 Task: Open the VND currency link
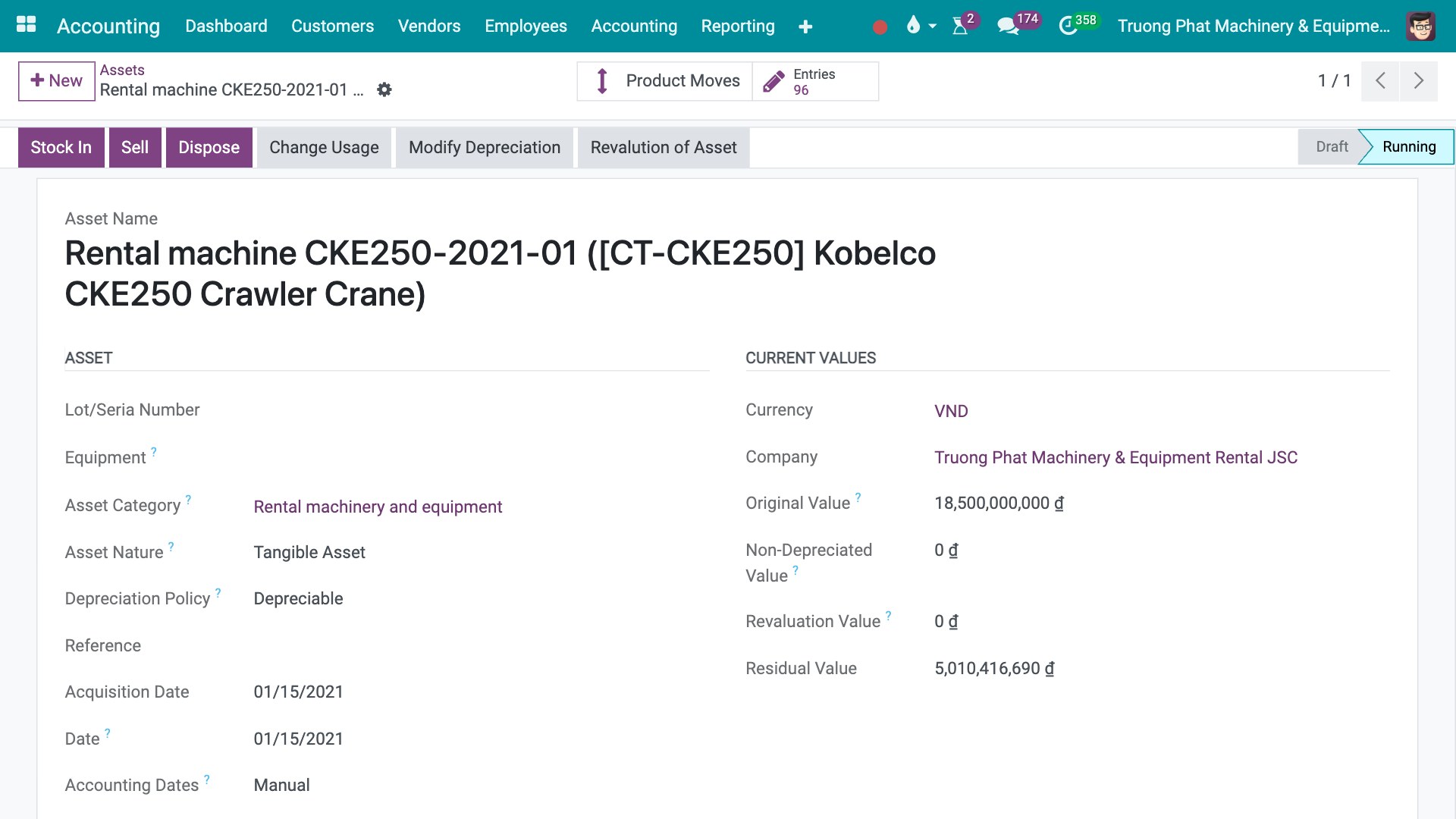[x=951, y=411]
